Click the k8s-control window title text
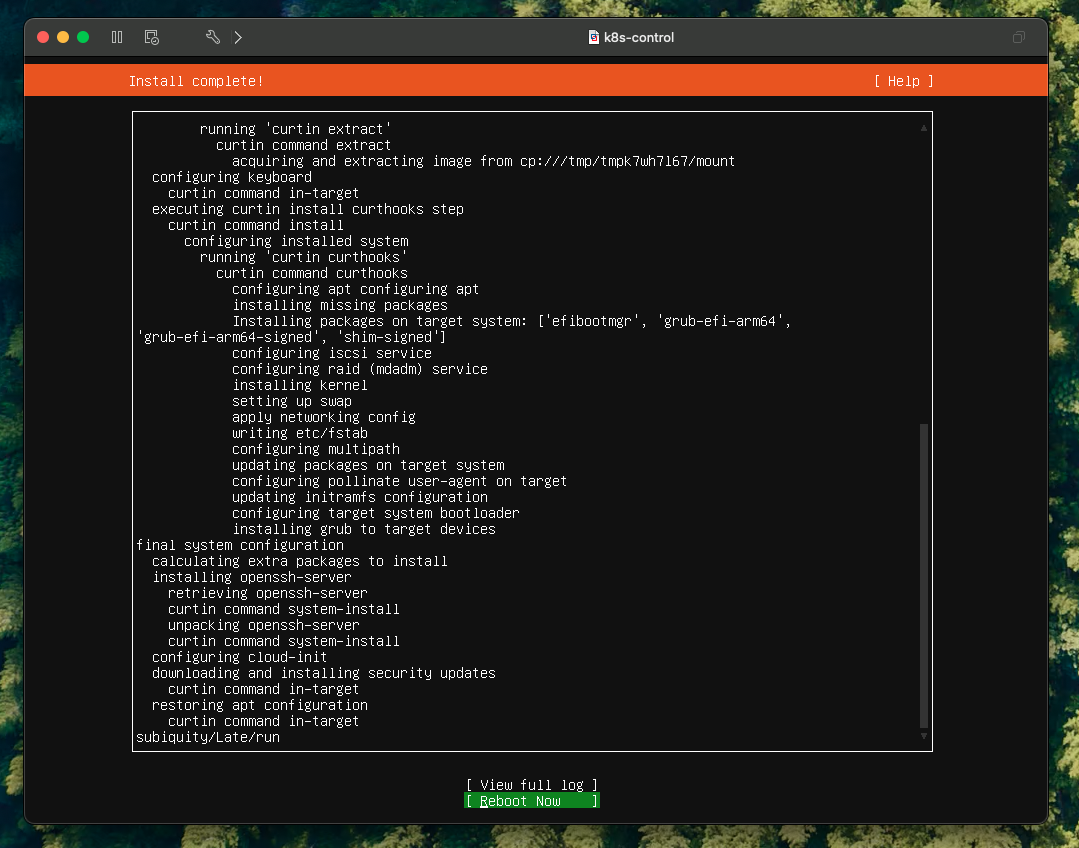Screen dimensions: 1079x848 639,38
